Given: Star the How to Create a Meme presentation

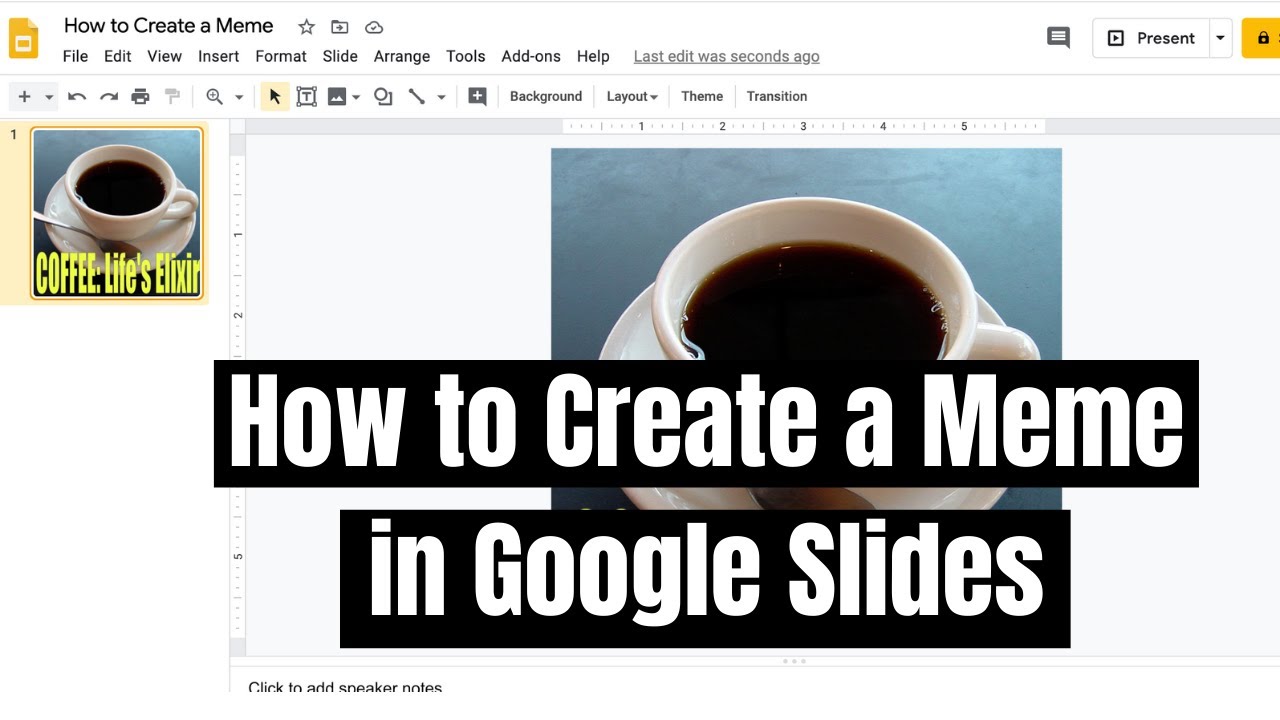Looking at the screenshot, I should click(307, 27).
